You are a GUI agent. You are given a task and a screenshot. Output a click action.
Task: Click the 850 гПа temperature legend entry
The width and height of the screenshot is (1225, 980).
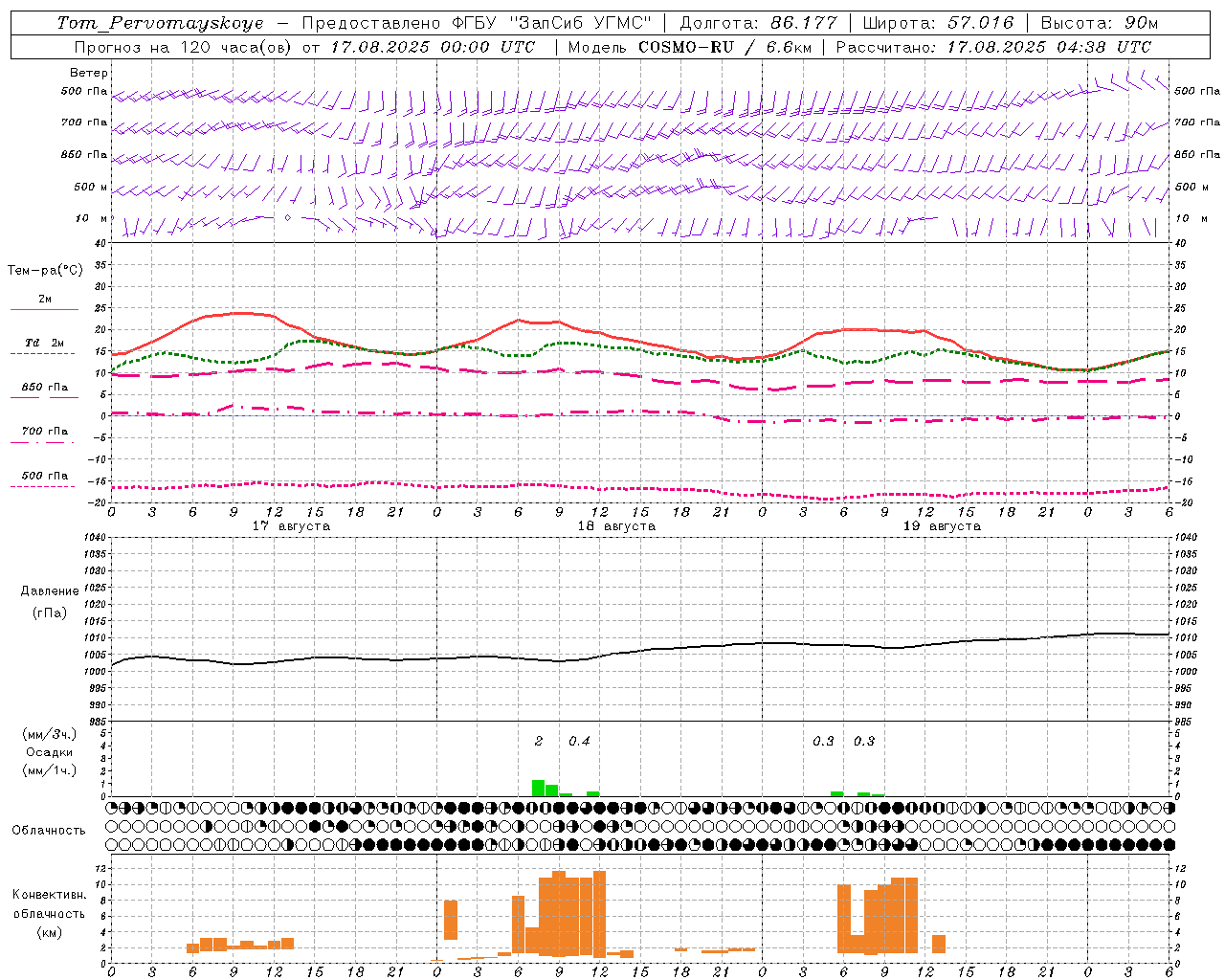(x=44, y=388)
